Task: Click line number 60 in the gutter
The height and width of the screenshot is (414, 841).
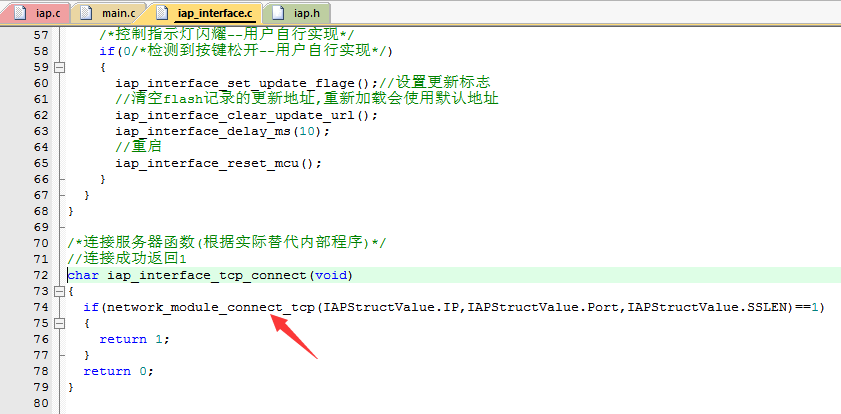Action: pos(41,83)
